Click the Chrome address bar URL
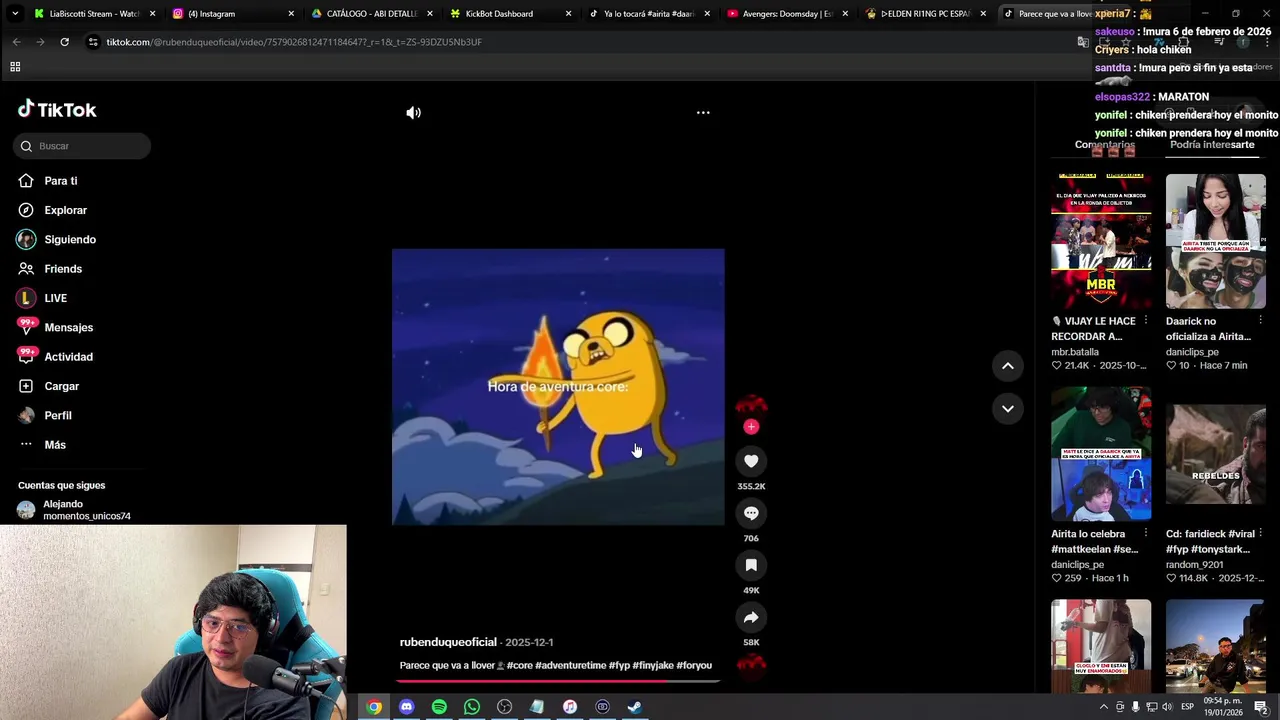Viewport: 1280px width, 720px height. [294, 42]
